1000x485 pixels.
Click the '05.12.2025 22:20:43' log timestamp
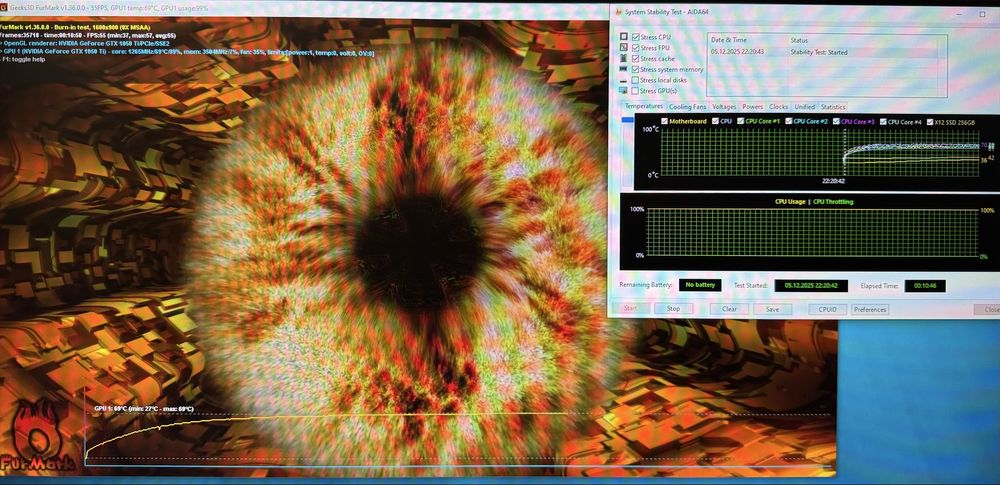(737, 52)
